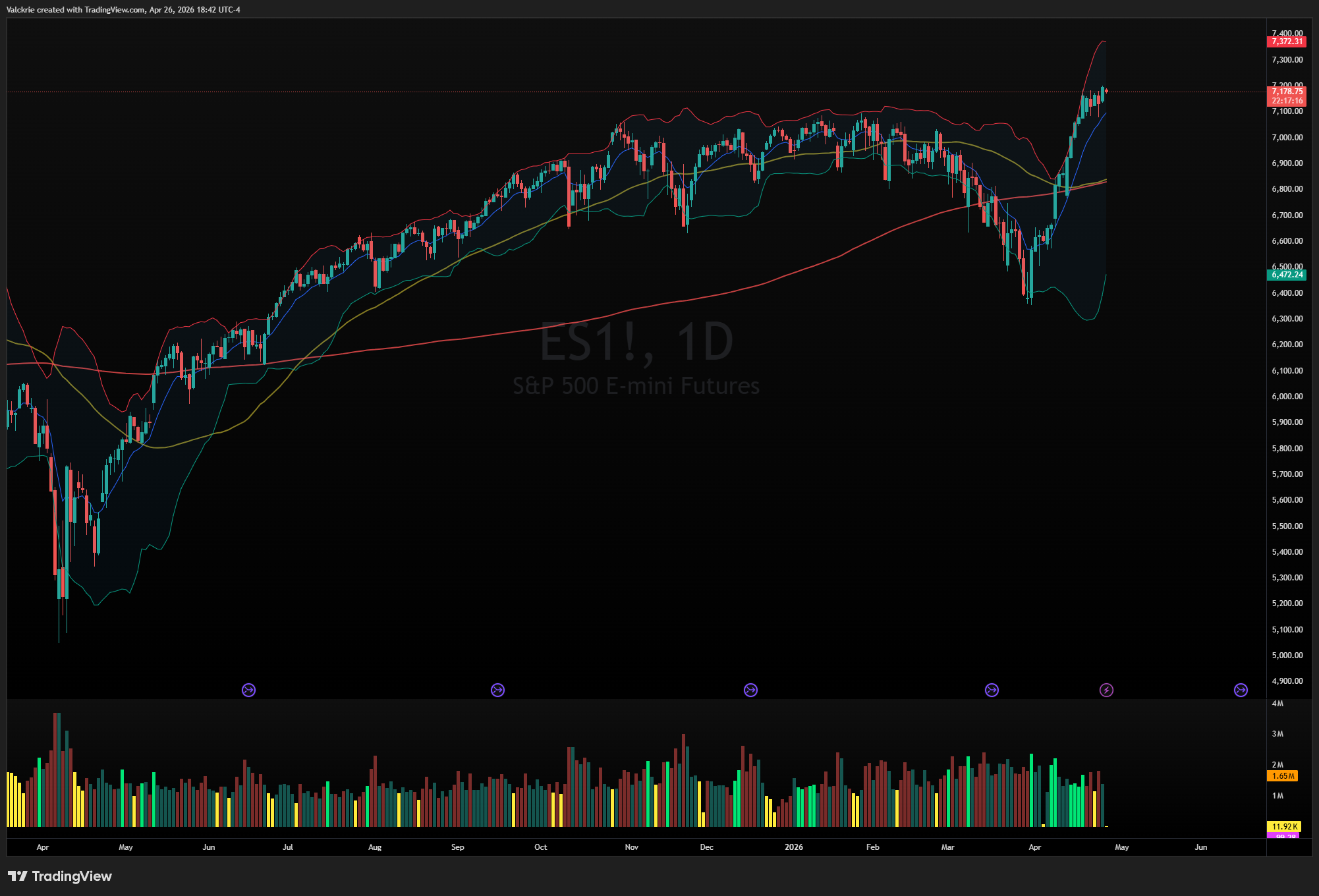Click the Aug label on the time axis
Viewport: 1319px width, 896px height.
(x=374, y=847)
